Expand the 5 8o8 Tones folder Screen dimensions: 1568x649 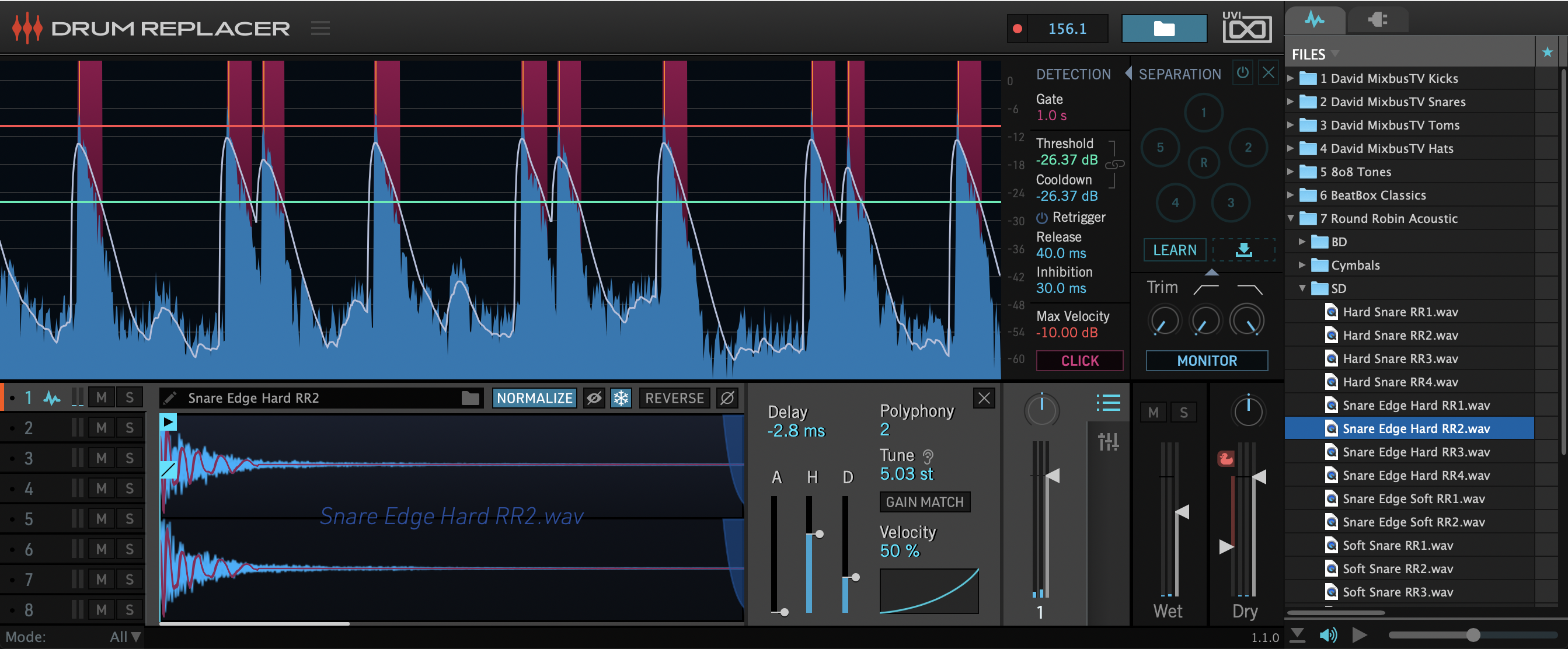(x=1290, y=172)
